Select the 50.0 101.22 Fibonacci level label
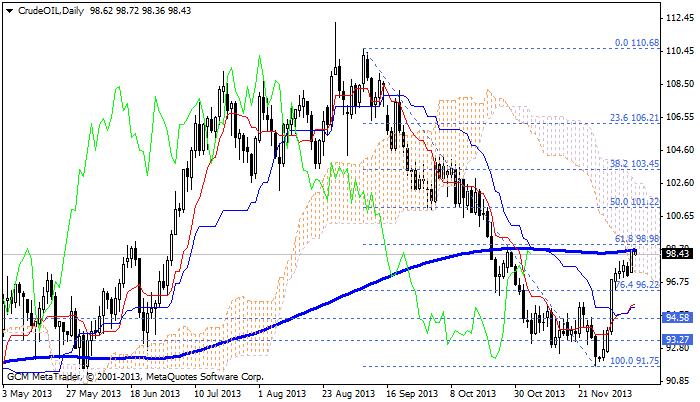Image resolution: width=700 pixels, height=402 pixels. pos(633,200)
